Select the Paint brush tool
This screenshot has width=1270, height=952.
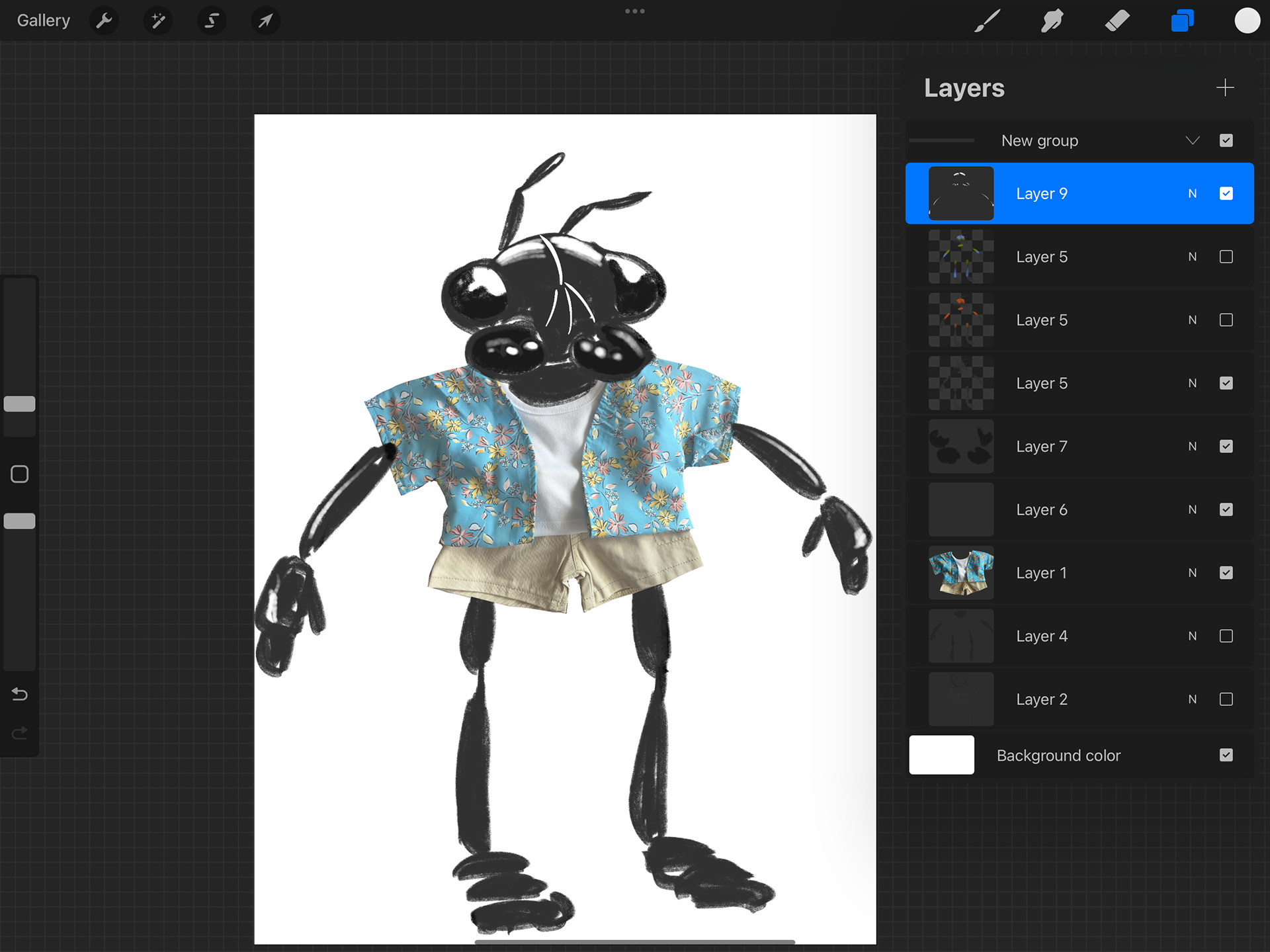click(x=987, y=21)
